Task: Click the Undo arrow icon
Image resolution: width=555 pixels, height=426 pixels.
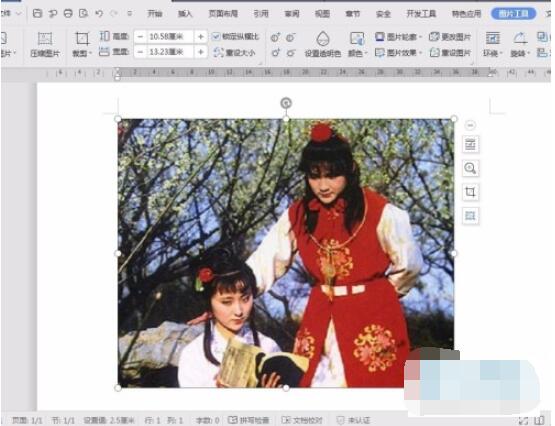Action: coord(99,14)
